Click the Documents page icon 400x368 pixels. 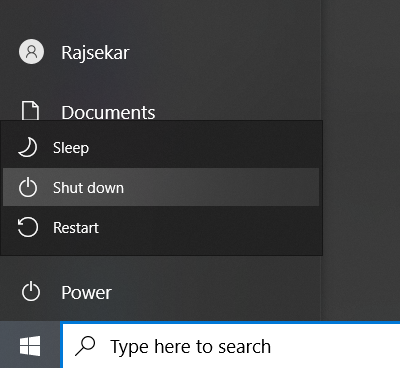30,110
